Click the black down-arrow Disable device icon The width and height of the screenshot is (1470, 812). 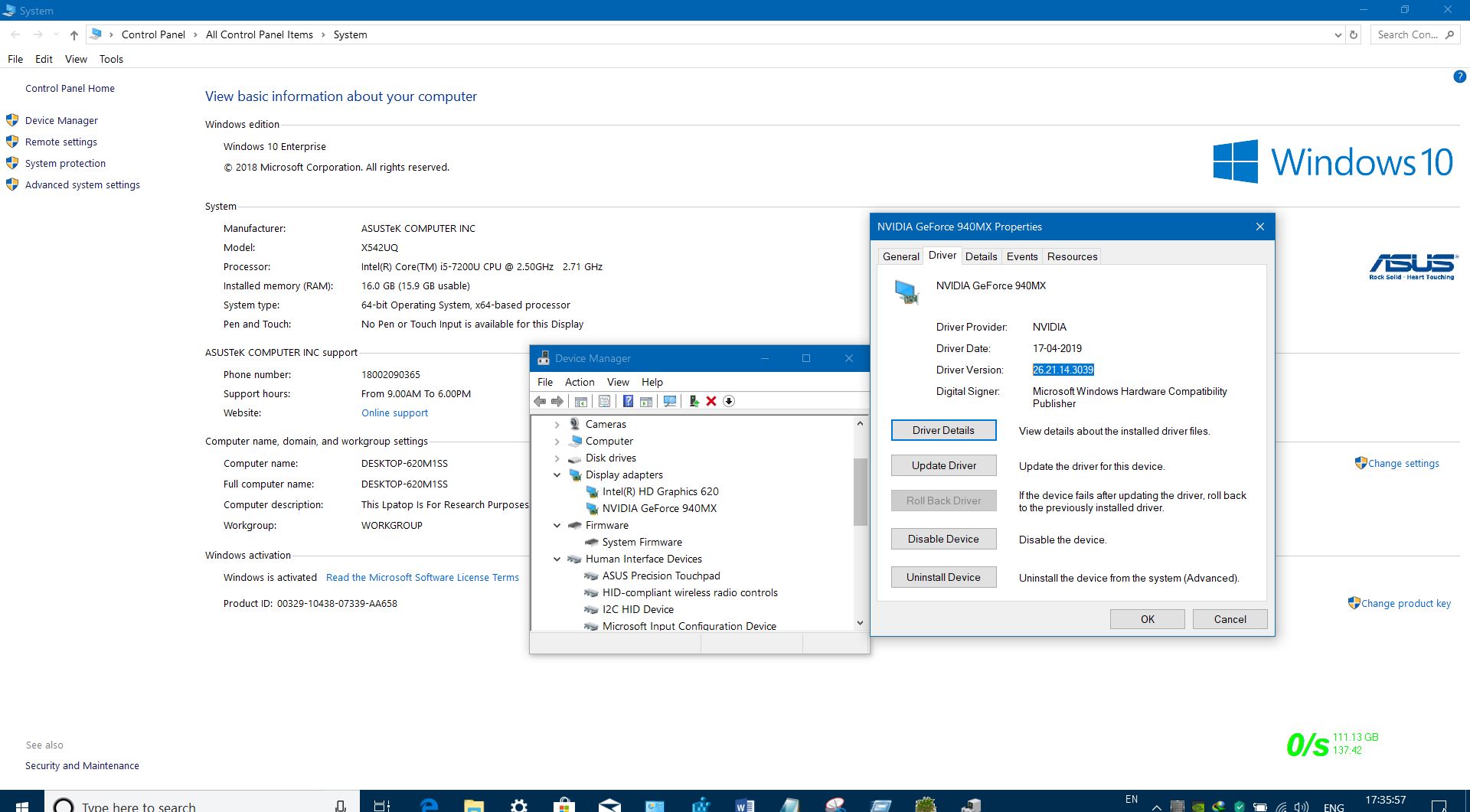(x=729, y=401)
